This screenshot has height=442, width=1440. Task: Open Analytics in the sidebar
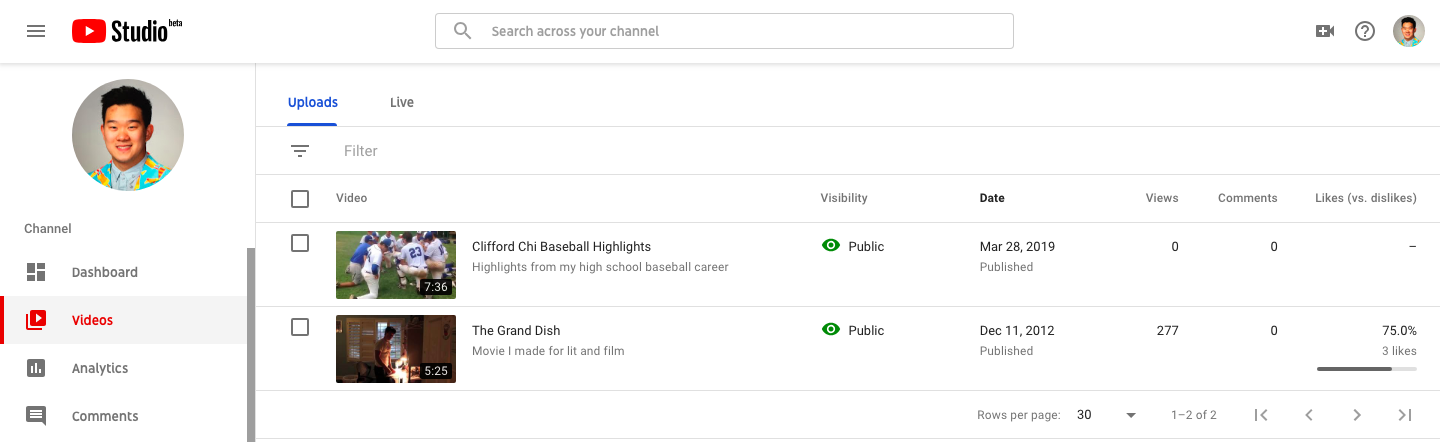tap(100, 368)
